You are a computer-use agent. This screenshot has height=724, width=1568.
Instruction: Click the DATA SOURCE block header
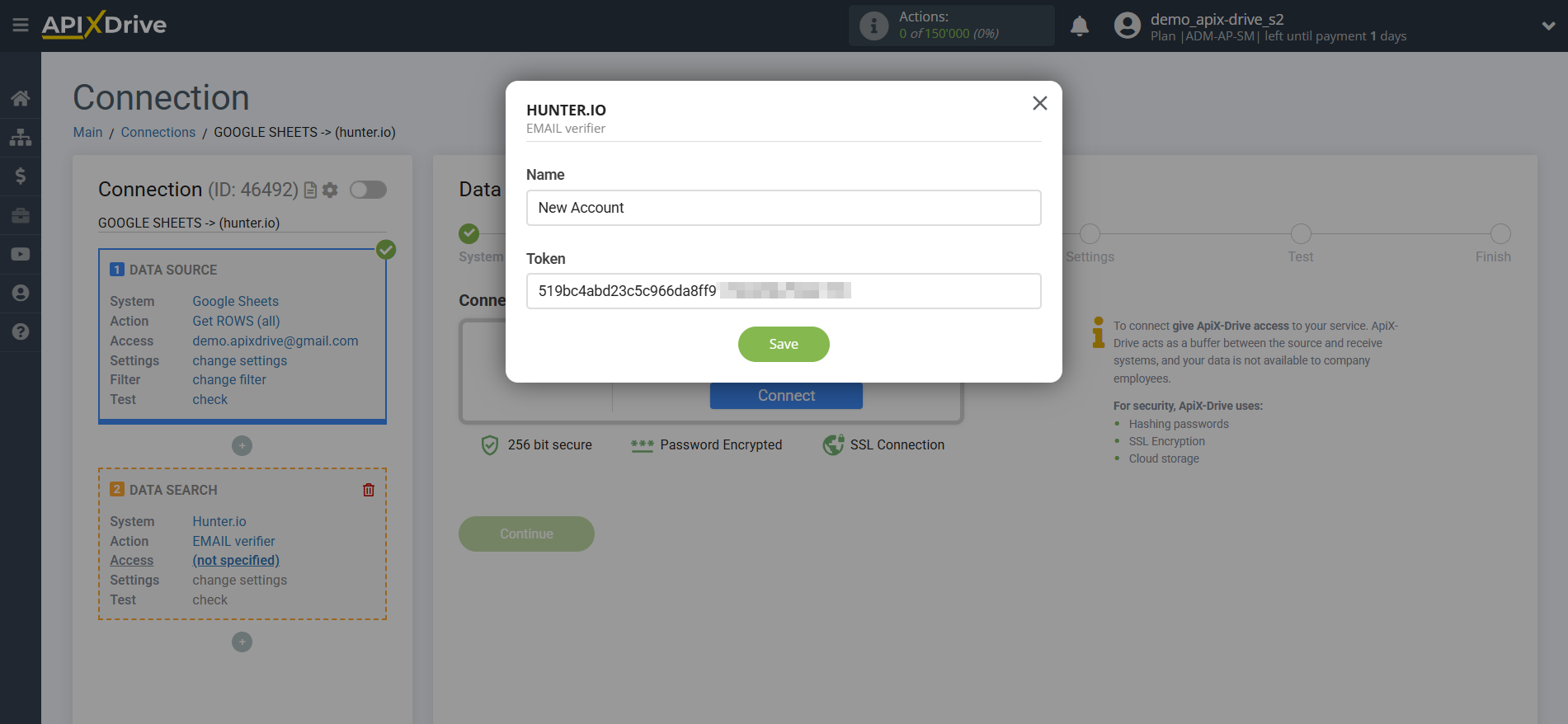point(173,270)
